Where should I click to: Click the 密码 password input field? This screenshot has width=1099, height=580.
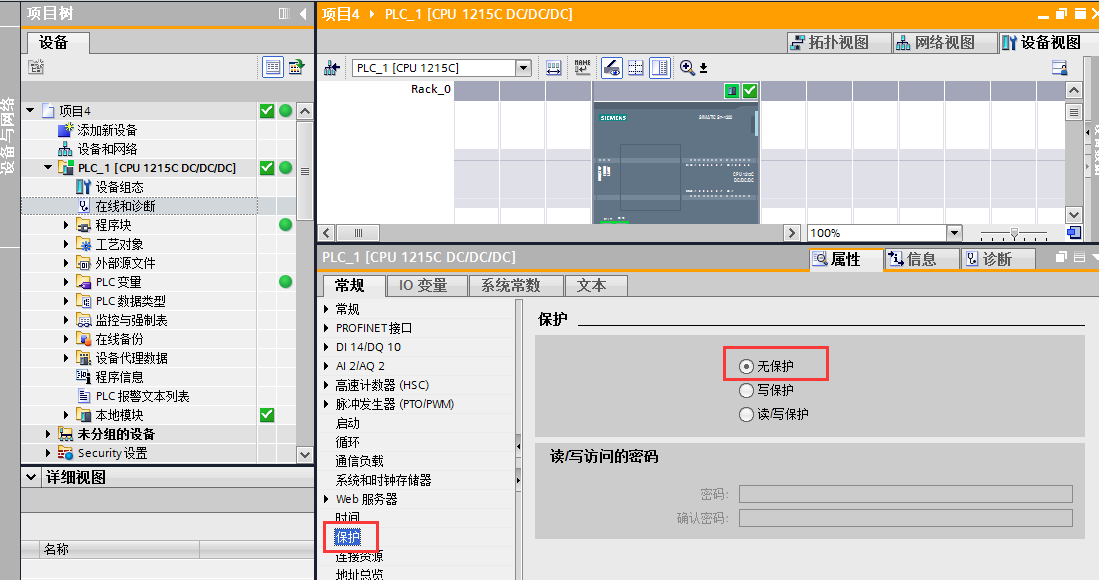(x=906, y=494)
